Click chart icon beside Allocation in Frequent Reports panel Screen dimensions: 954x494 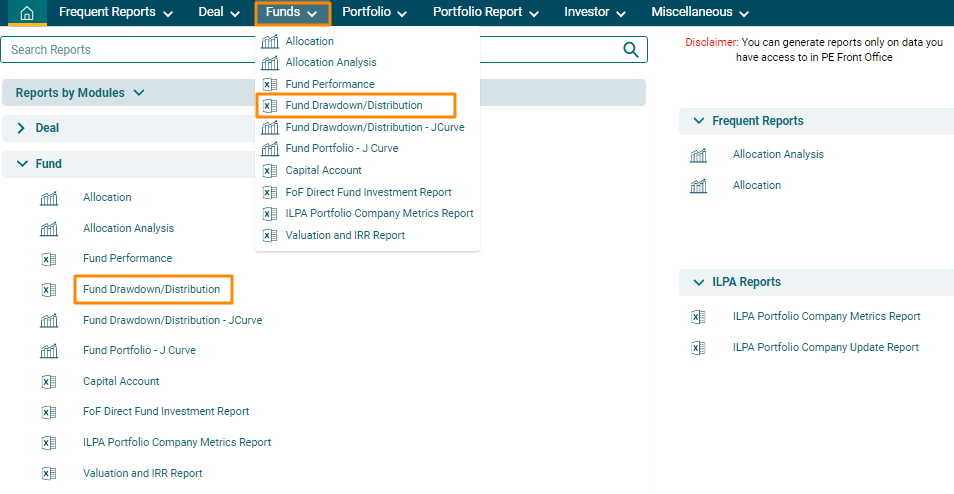(698, 186)
